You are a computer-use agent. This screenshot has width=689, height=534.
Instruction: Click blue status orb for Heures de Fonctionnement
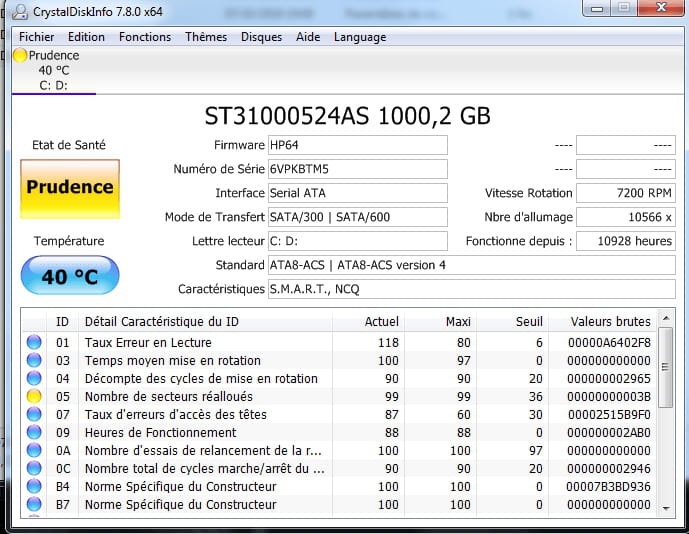[34, 433]
